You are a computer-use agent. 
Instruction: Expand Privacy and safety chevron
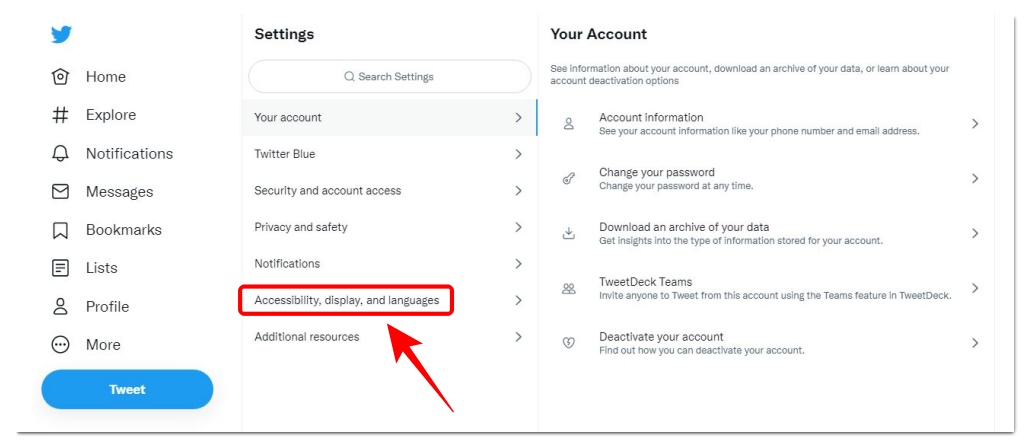[x=518, y=227]
